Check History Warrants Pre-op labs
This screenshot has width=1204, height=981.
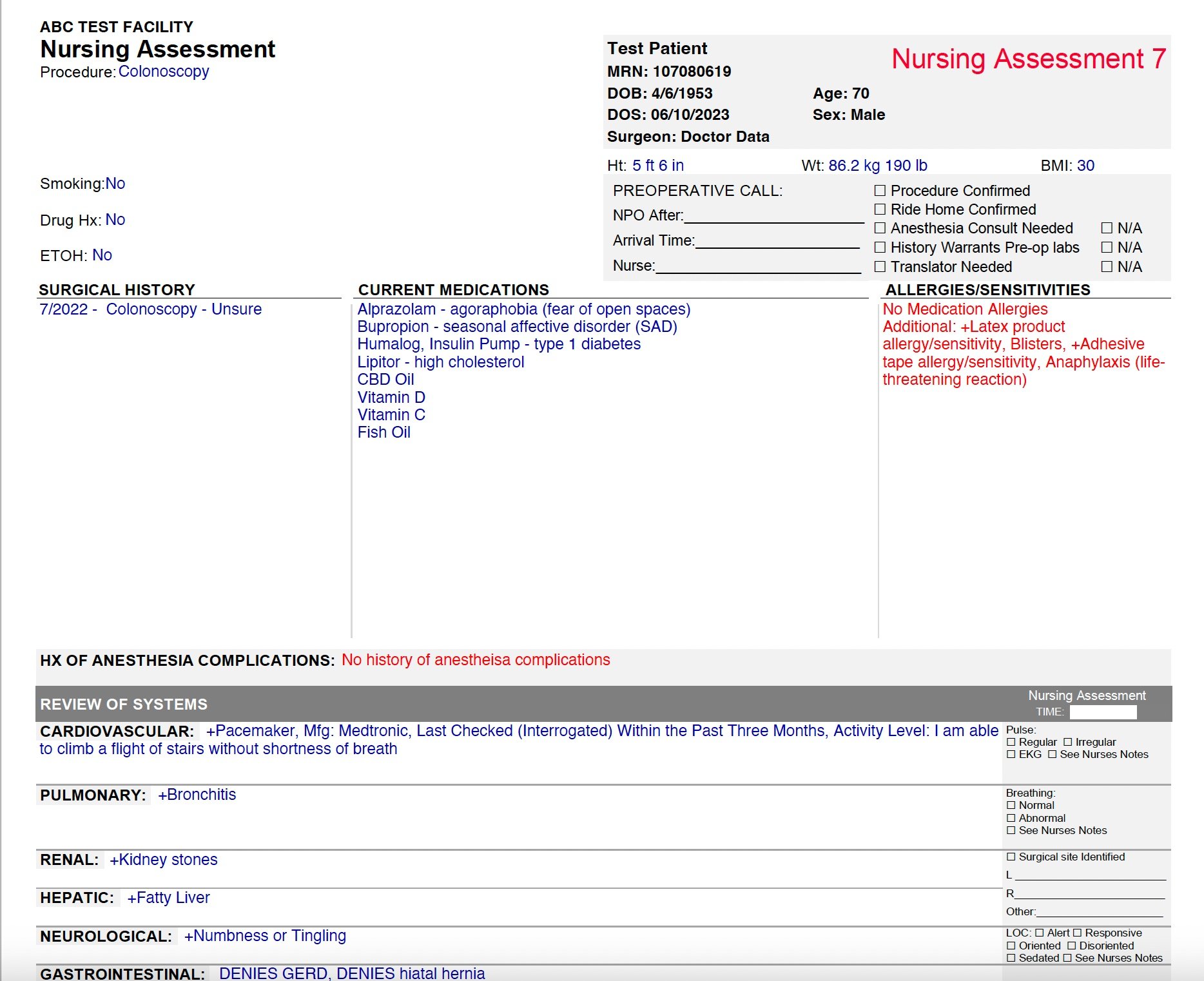880,248
